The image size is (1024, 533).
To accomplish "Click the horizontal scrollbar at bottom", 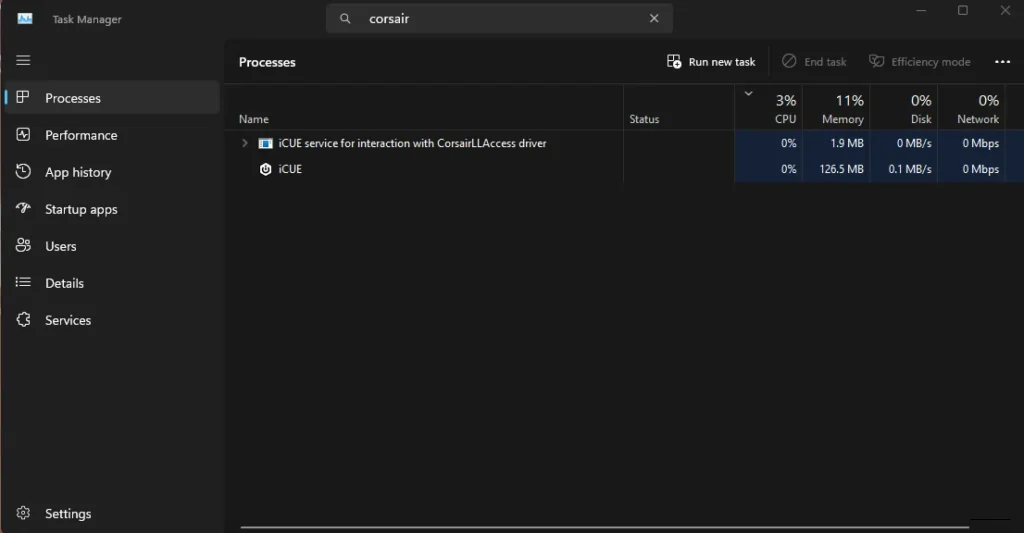I will pos(605,527).
